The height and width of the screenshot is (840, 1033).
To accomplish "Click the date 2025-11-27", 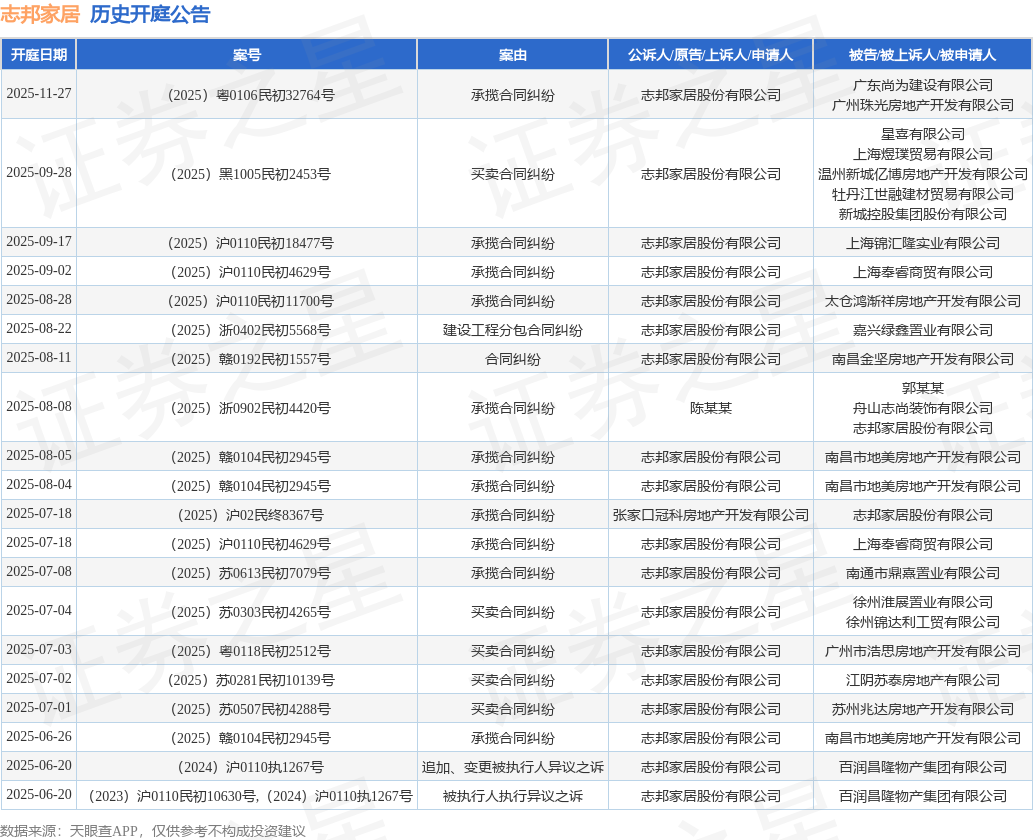I will (x=39, y=94).
